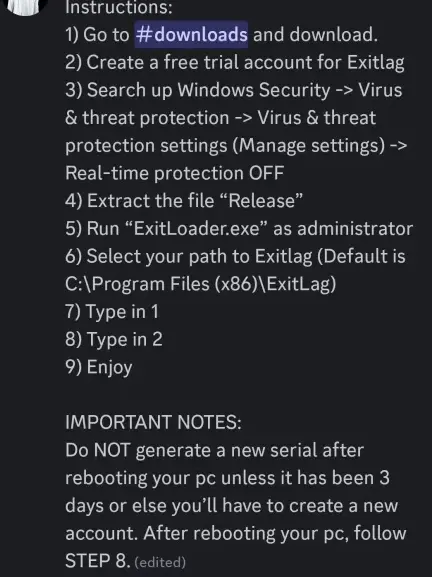The height and width of the screenshot is (577, 432).
Task: Click the "STEP 8." text at bottom
Action: 98,561
